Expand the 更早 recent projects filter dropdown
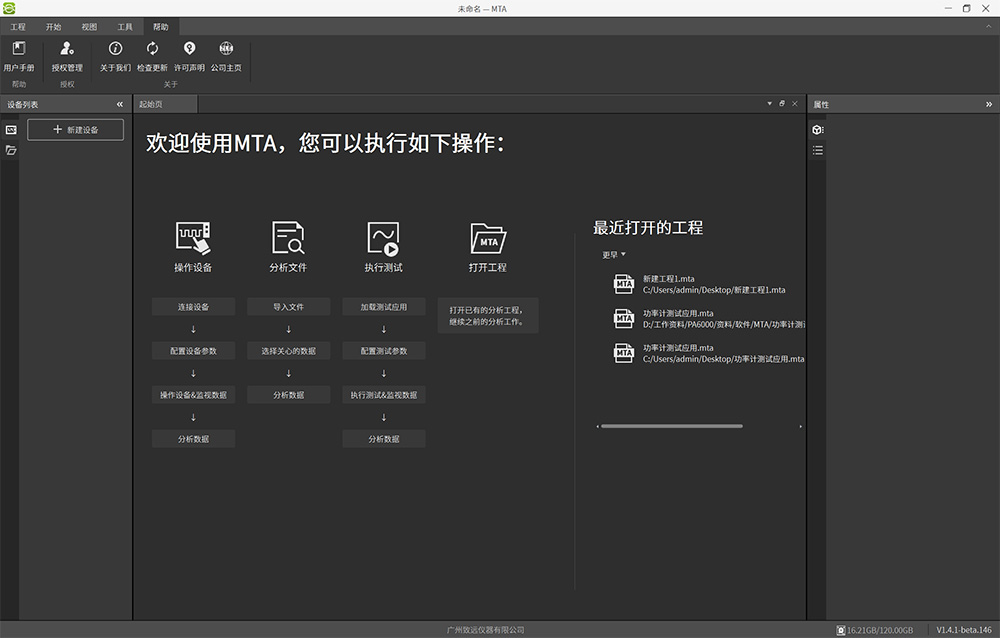Viewport: 1000px width, 638px height. tap(613, 255)
